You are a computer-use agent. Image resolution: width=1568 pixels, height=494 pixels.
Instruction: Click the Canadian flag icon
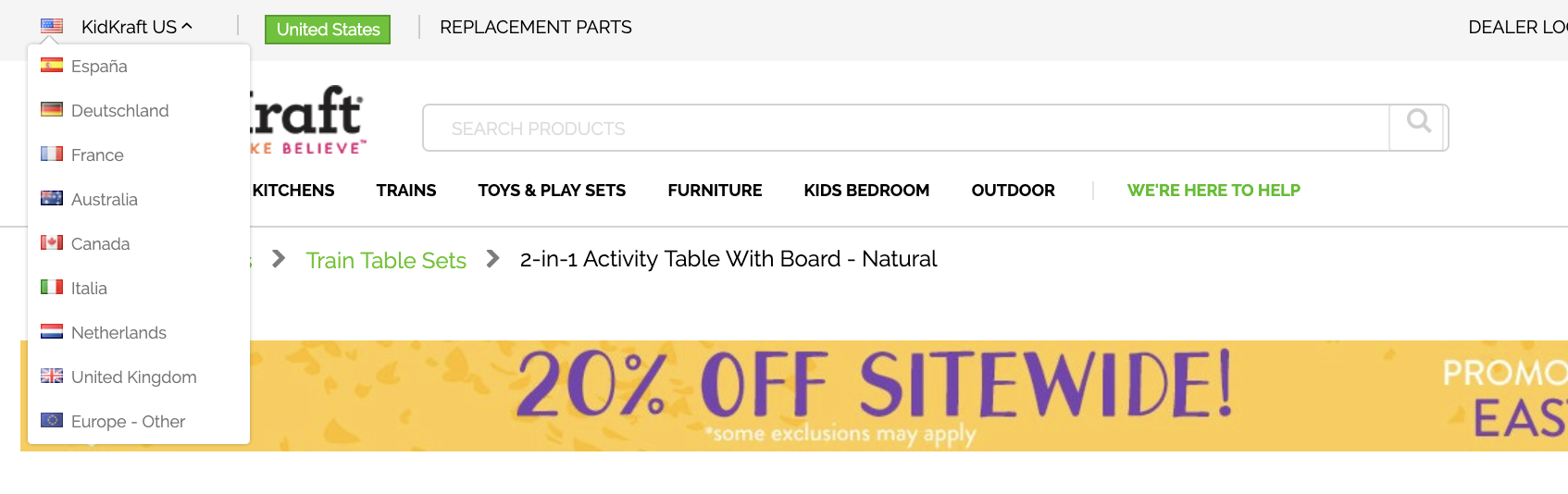(52, 243)
